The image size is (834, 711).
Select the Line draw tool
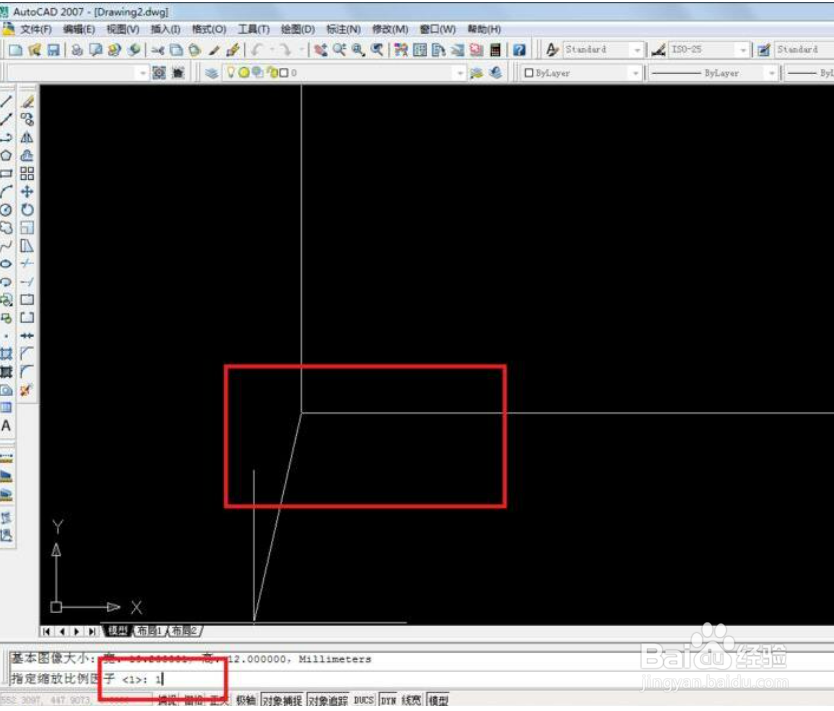[x=6, y=101]
